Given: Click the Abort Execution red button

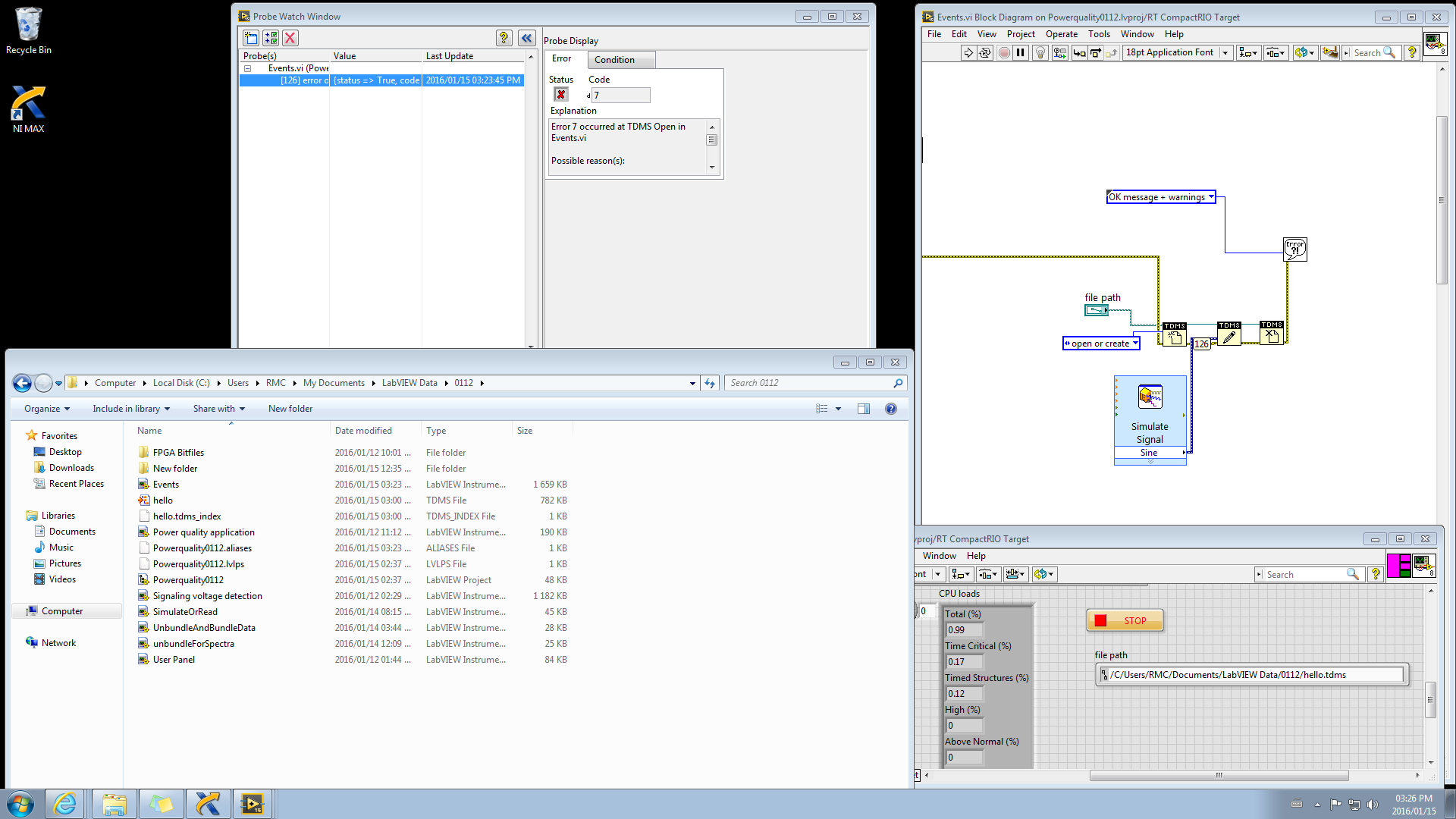Looking at the screenshot, I should 1004,52.
